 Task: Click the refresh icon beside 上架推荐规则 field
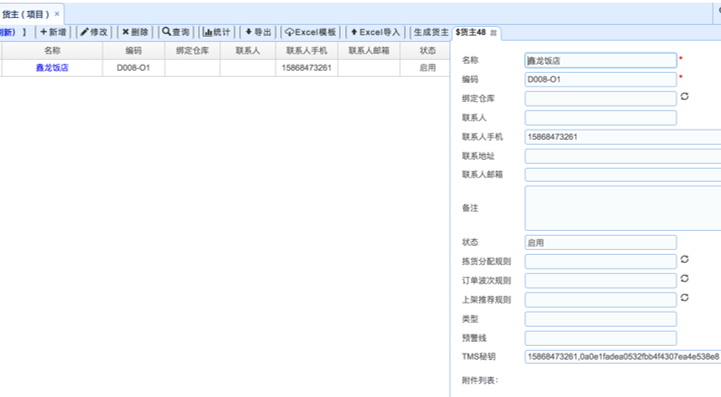tap(684, 298)
